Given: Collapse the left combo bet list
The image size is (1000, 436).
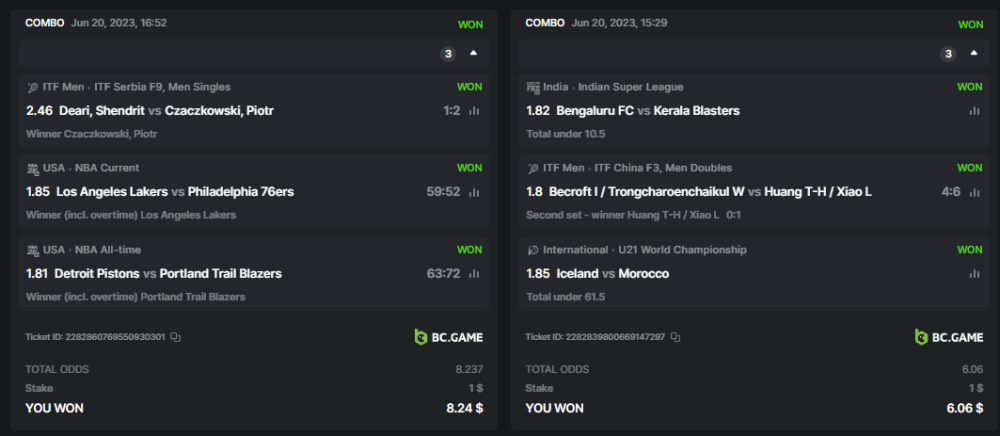Looking at the screenshot, I should (x=473, y=53).
